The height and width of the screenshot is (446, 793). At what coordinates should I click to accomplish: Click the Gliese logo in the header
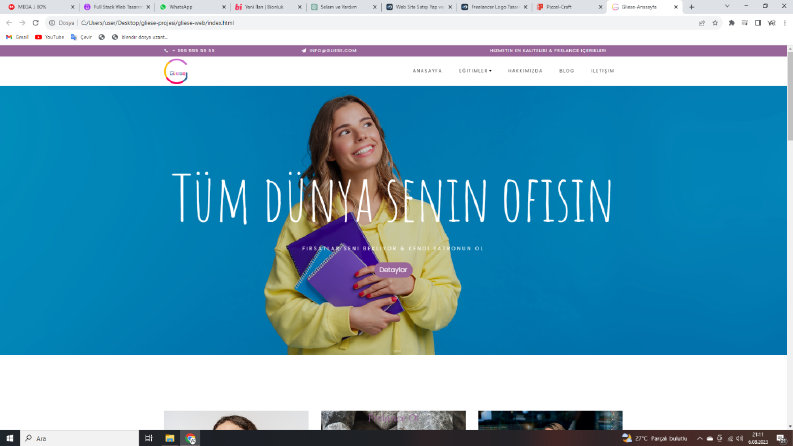point(176,71)
